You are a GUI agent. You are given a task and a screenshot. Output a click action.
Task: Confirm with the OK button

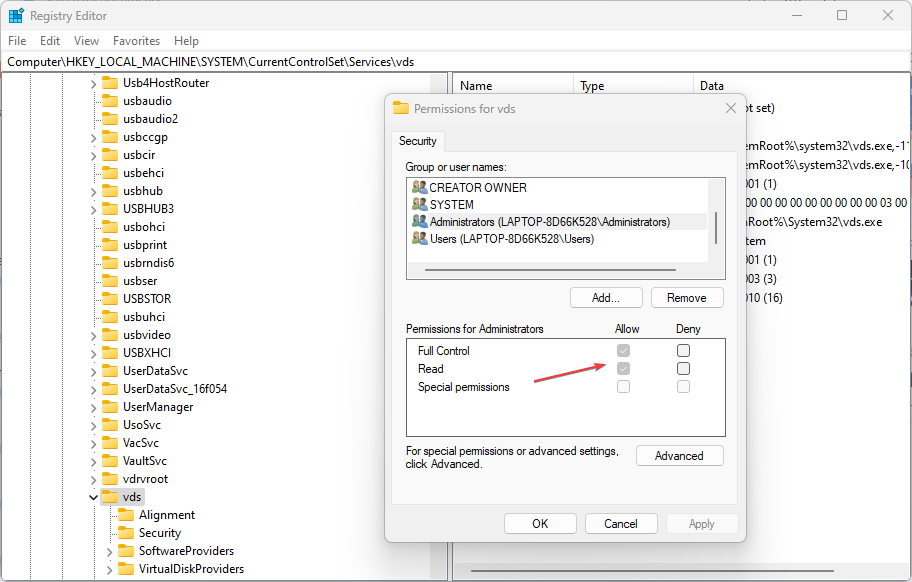click(540, 524)
